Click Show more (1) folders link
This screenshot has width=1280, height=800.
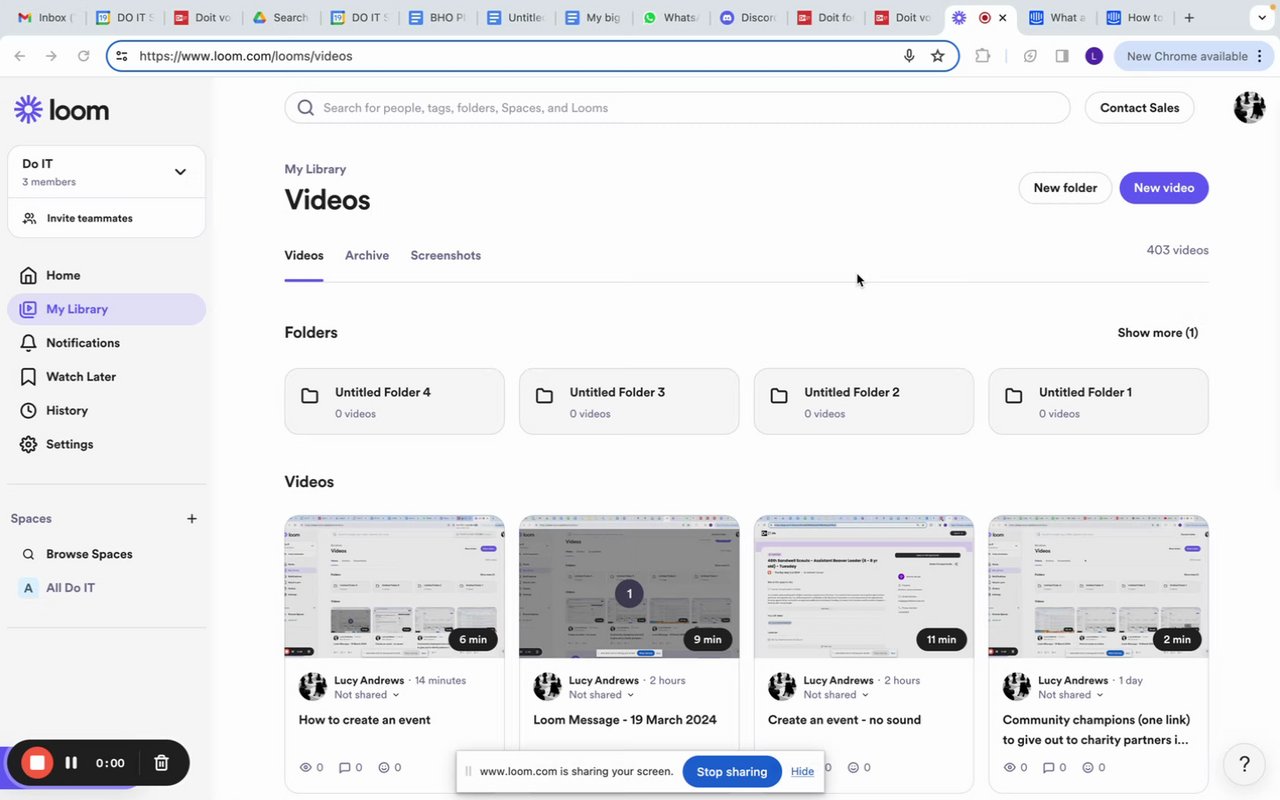[x=1158, y=333]
